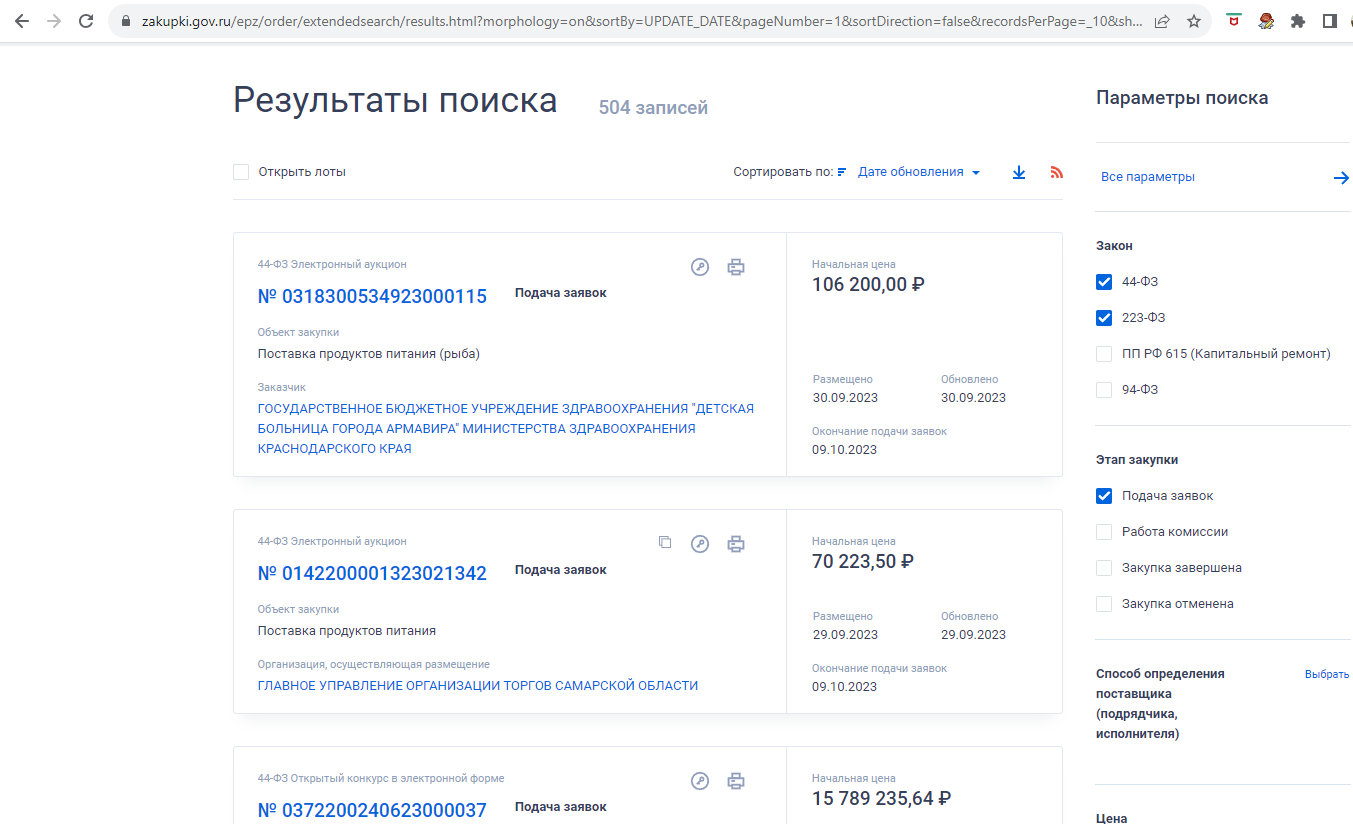Uncheck the Подача заявок stage filter

click(1104, 496)
